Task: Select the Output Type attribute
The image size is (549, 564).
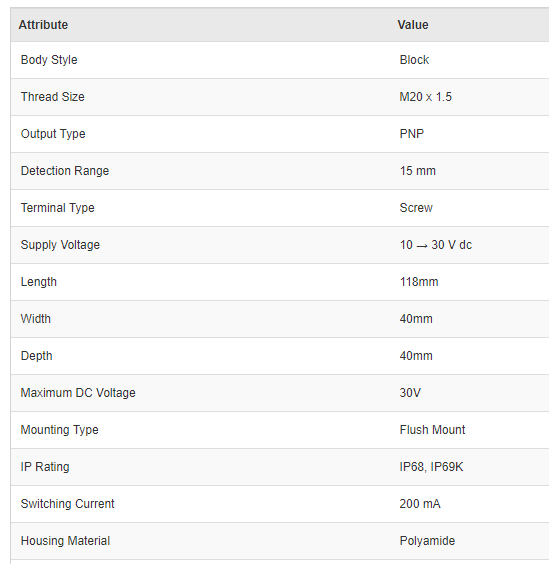Action: (x=53, y=134)
